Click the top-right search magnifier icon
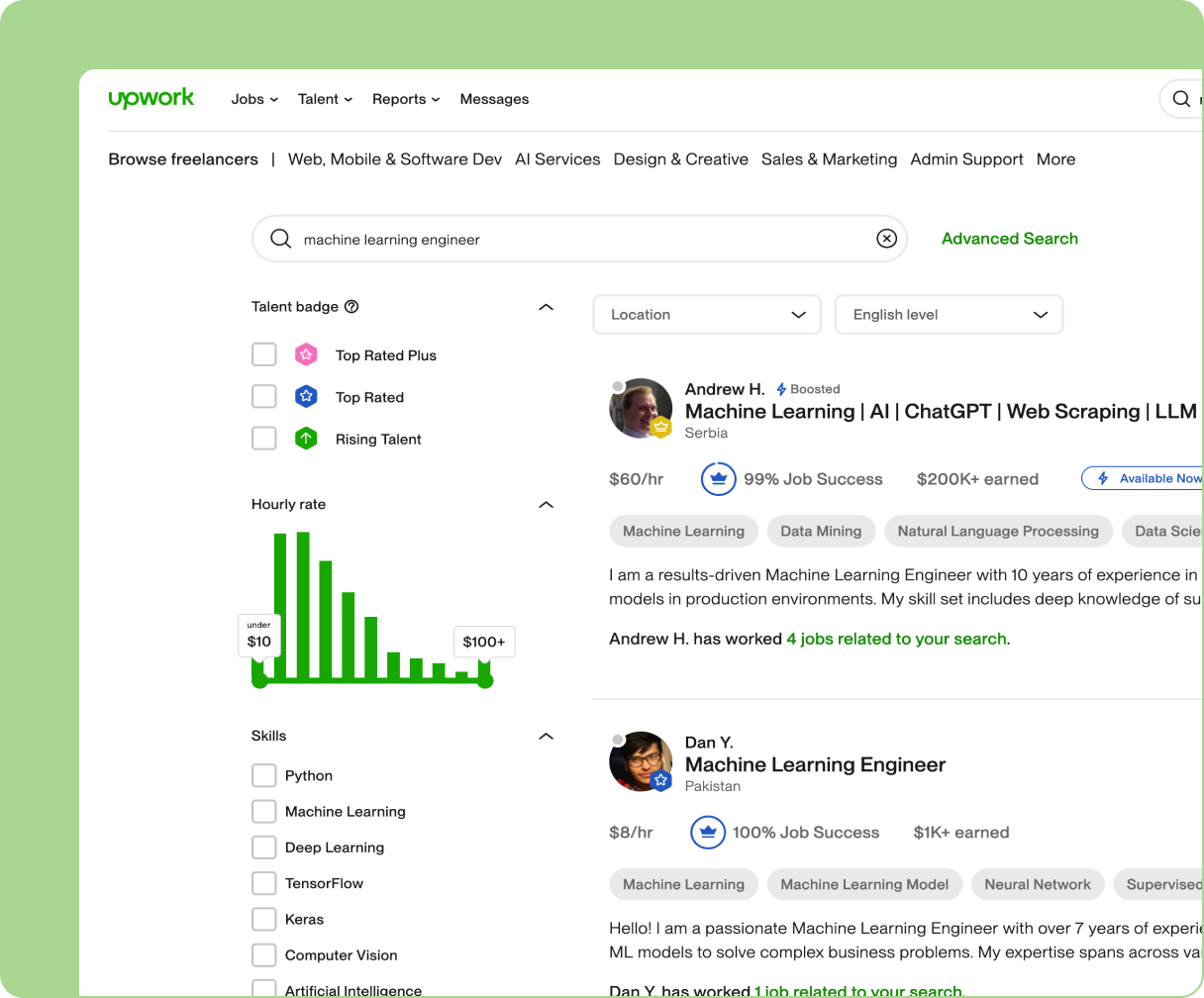The height and width of the screenshot is (998, 1204). pos(1181,99)
